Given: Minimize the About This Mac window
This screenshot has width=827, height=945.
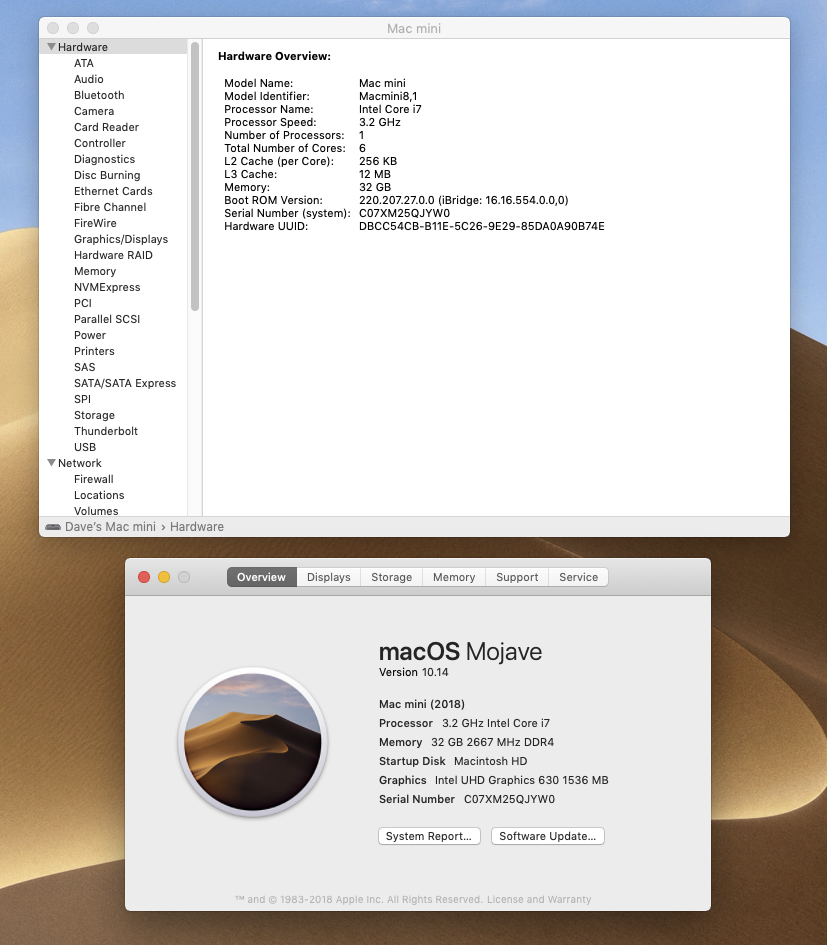Looking at the screenshot, I should [164, 577].
